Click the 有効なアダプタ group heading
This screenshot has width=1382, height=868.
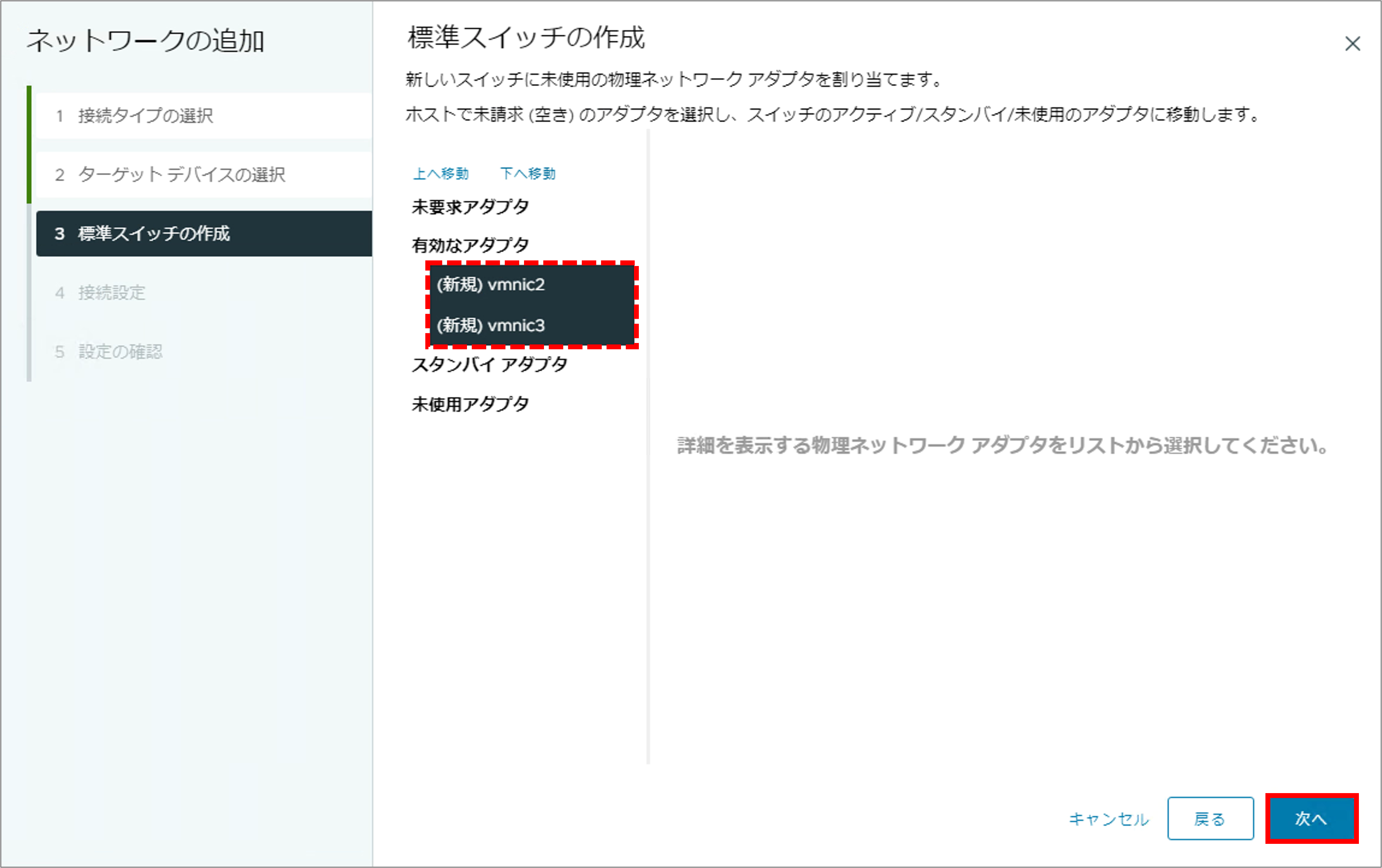[470, 245]
